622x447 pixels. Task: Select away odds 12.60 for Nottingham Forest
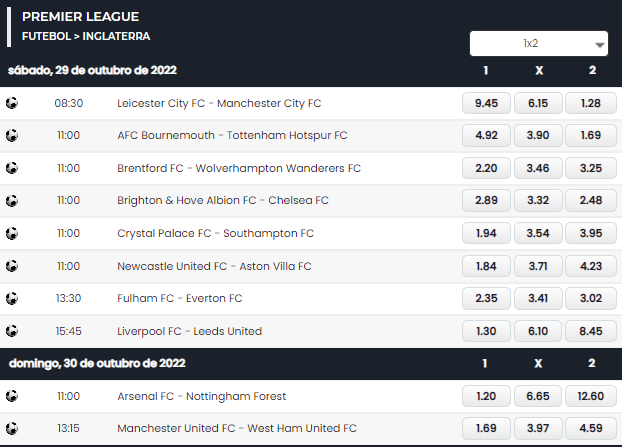pyautogui.click(x=591, y=396)
